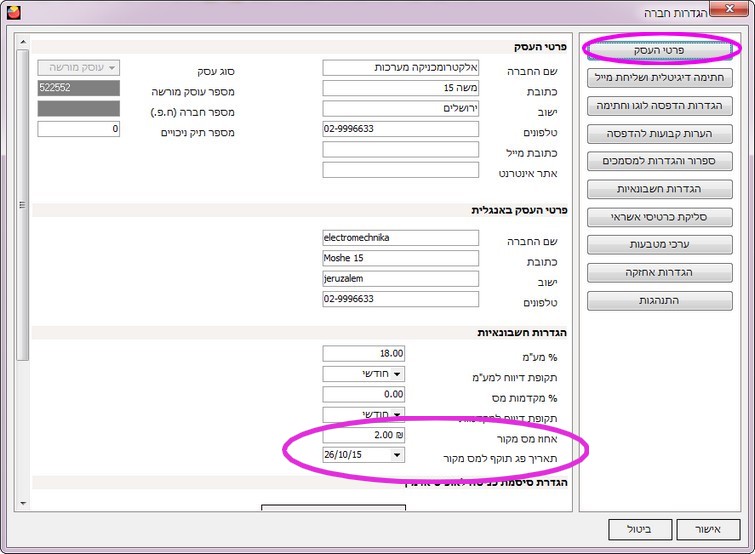The width and height of the screenshot is (755, 554).
Task: Select ספרור והגדרות למסמכים in the sidebar
Action: (x=658, y=161)
